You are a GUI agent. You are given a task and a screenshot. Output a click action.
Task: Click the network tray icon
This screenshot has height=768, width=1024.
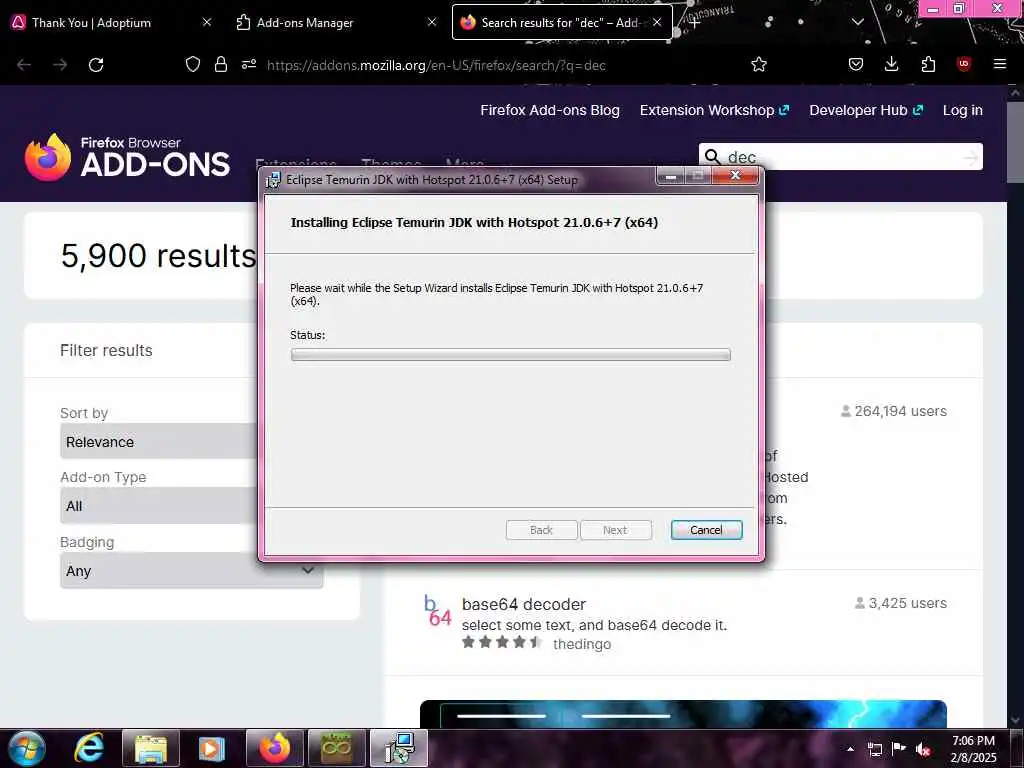click(x=874, y=749)
